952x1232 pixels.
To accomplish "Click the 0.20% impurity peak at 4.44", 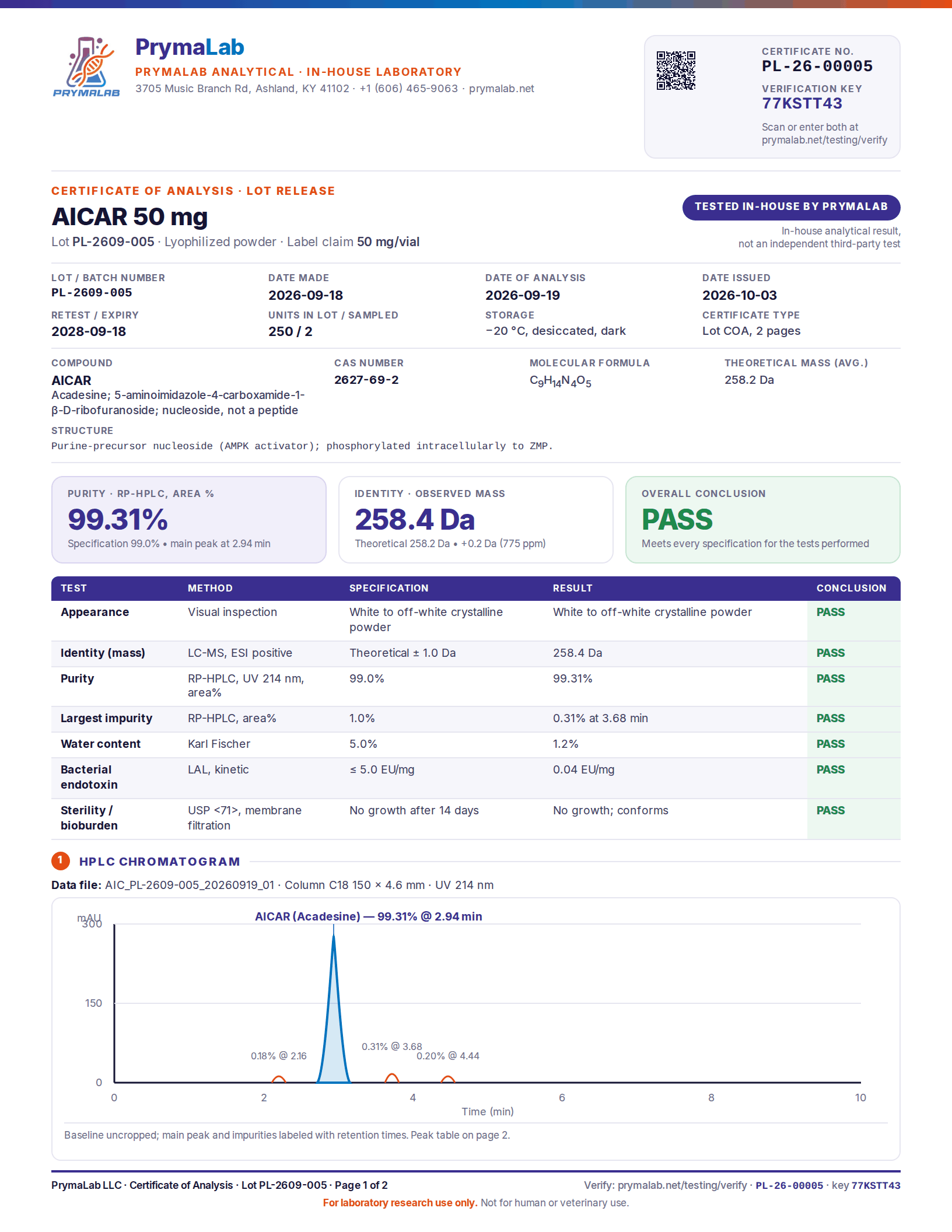I will 448,1079.
